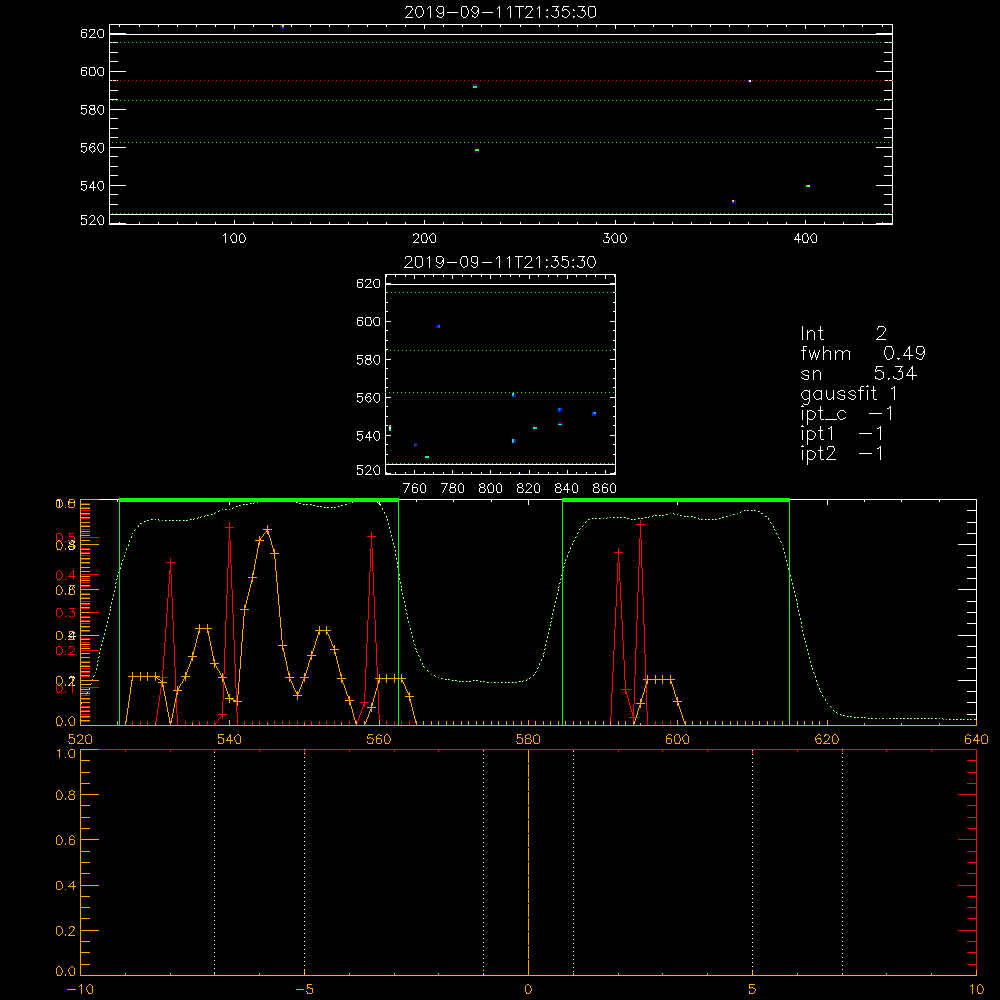Click the red peak near 540
Viewport: 1000px width, 1000px height.
(x=230, y=527)
